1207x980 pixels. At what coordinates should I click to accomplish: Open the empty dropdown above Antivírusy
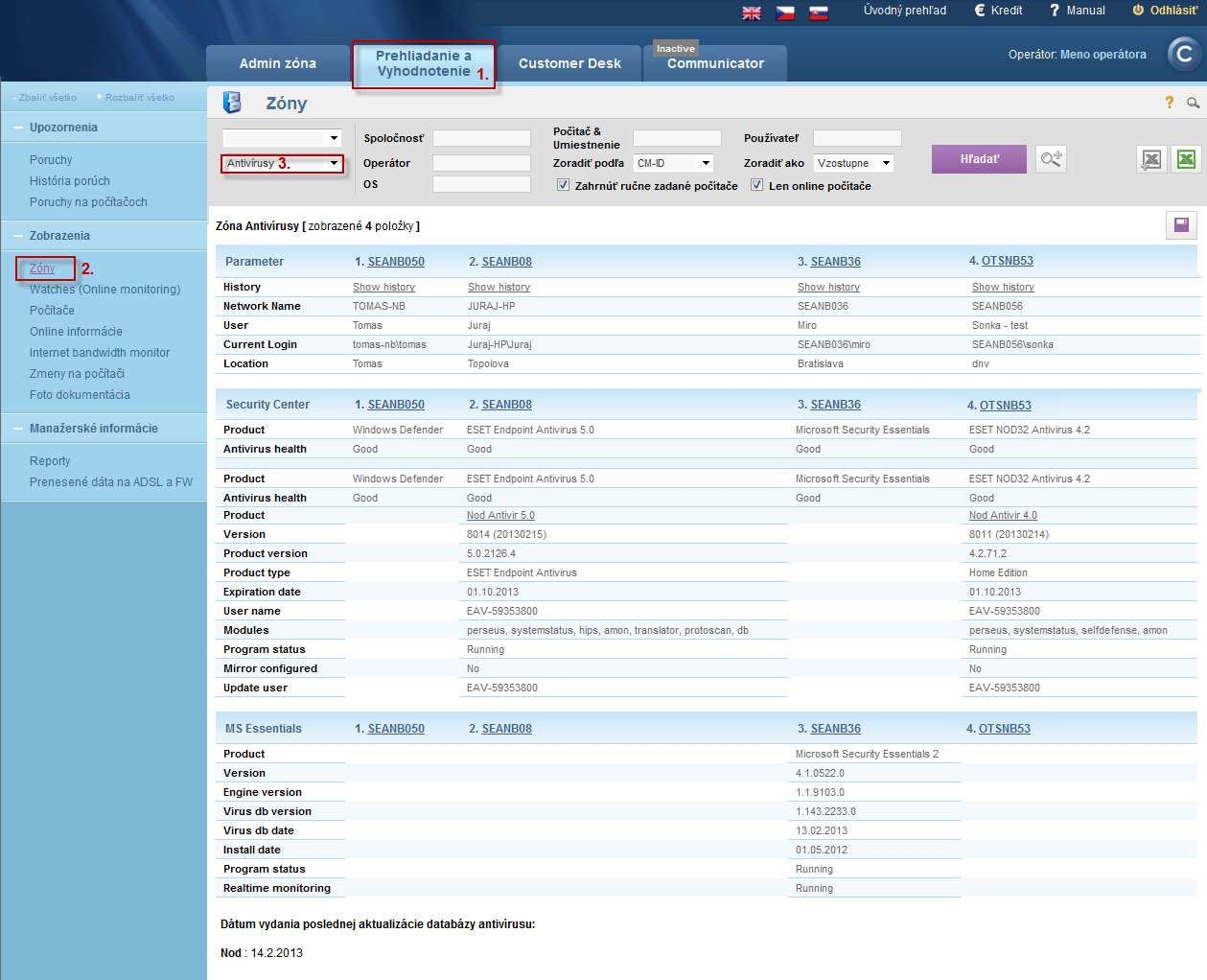pyautogui.click(x=282, y=138)
